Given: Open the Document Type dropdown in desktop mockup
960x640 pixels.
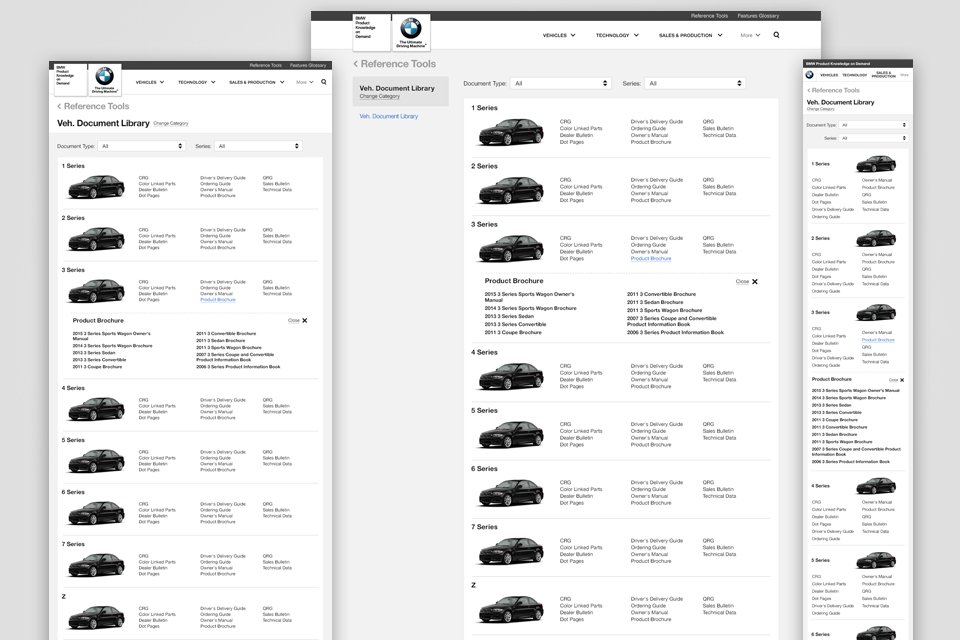Looking at the screenshot, I should pyautogui.click(x=561, y=83).
